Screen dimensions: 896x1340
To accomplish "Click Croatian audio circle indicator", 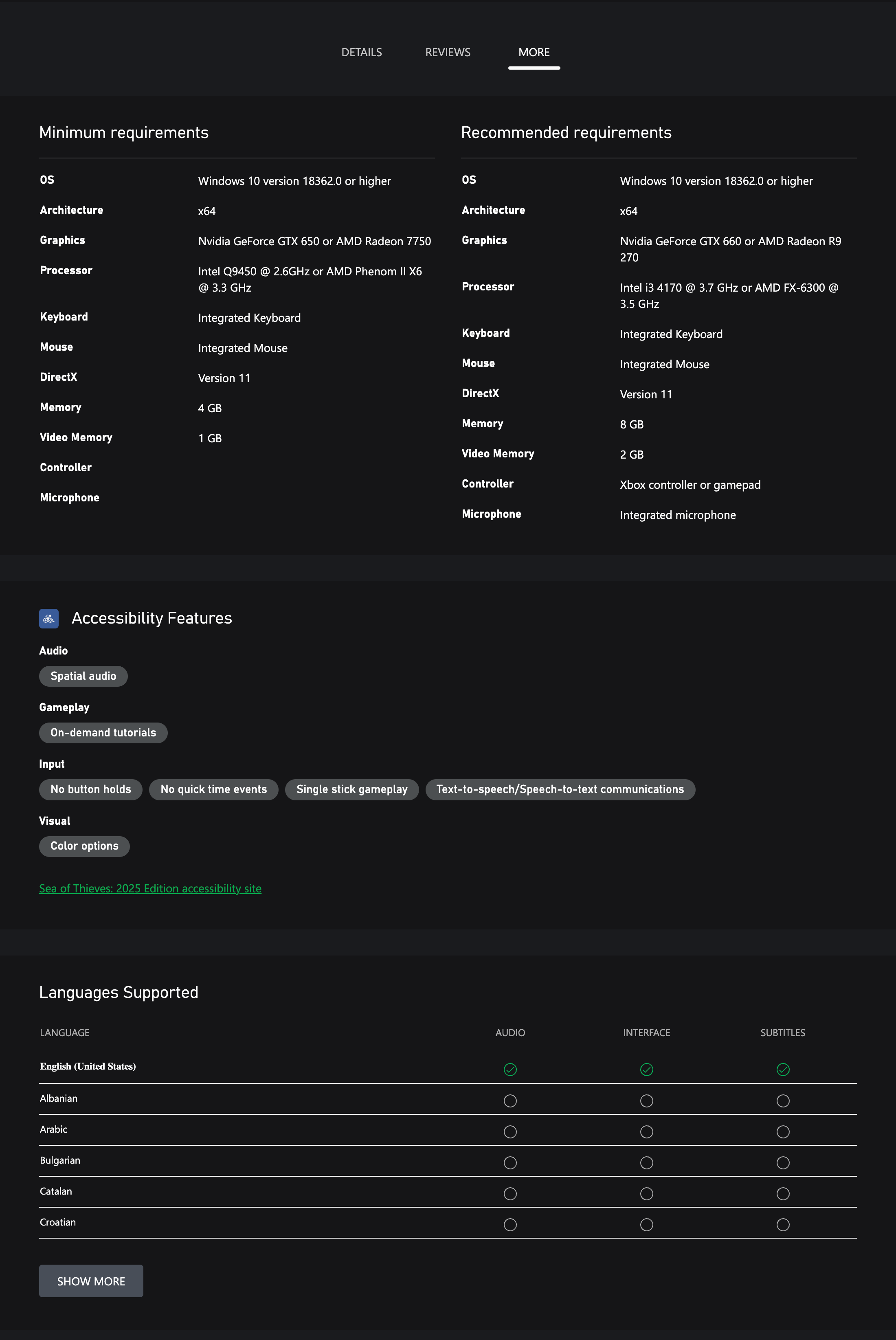I will click(510, 1224).
